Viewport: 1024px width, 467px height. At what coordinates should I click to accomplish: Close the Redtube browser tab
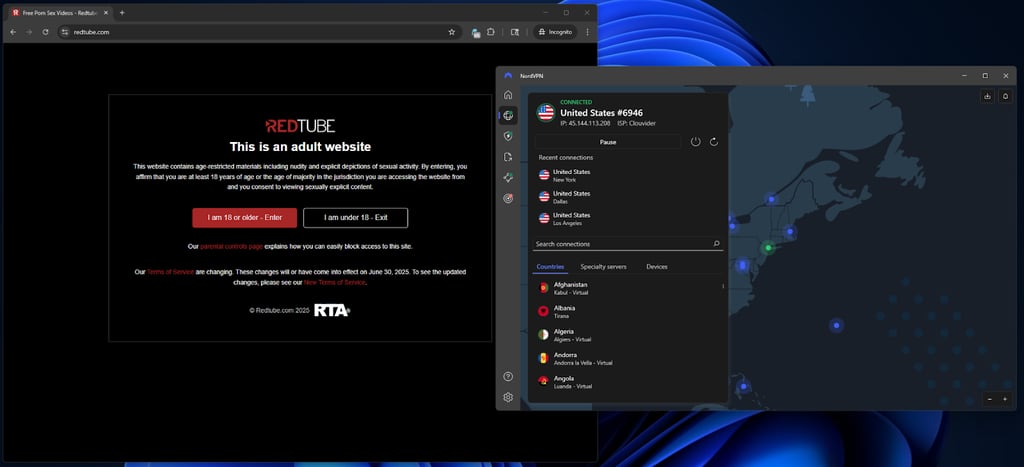(106, 12)
